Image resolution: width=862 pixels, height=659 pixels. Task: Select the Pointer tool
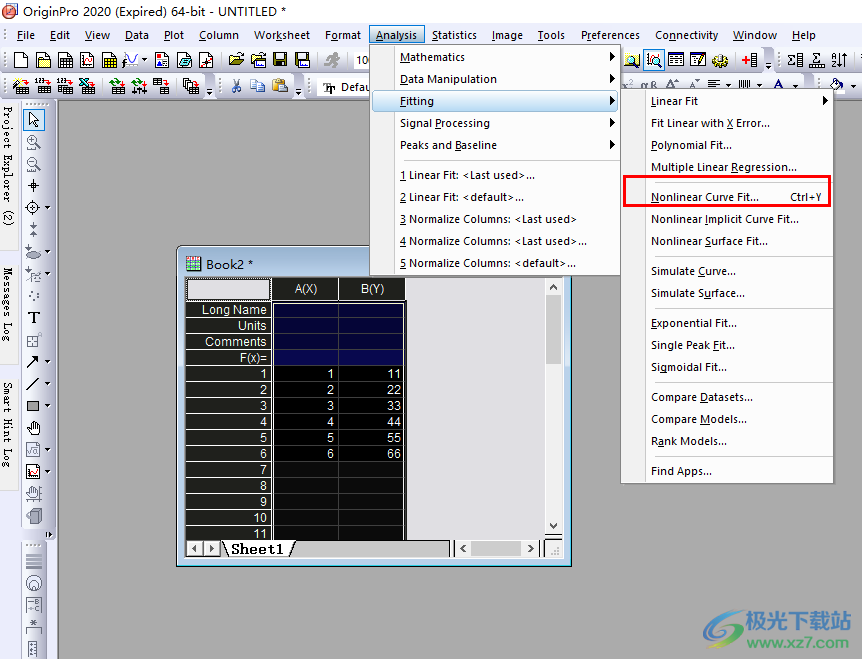point(34,119)
